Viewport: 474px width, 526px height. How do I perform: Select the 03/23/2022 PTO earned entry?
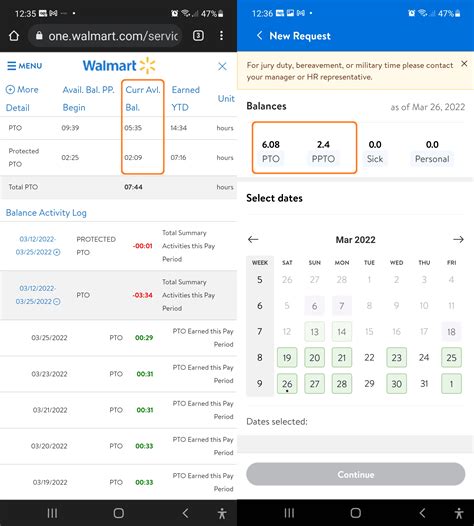tap(118, 374)
